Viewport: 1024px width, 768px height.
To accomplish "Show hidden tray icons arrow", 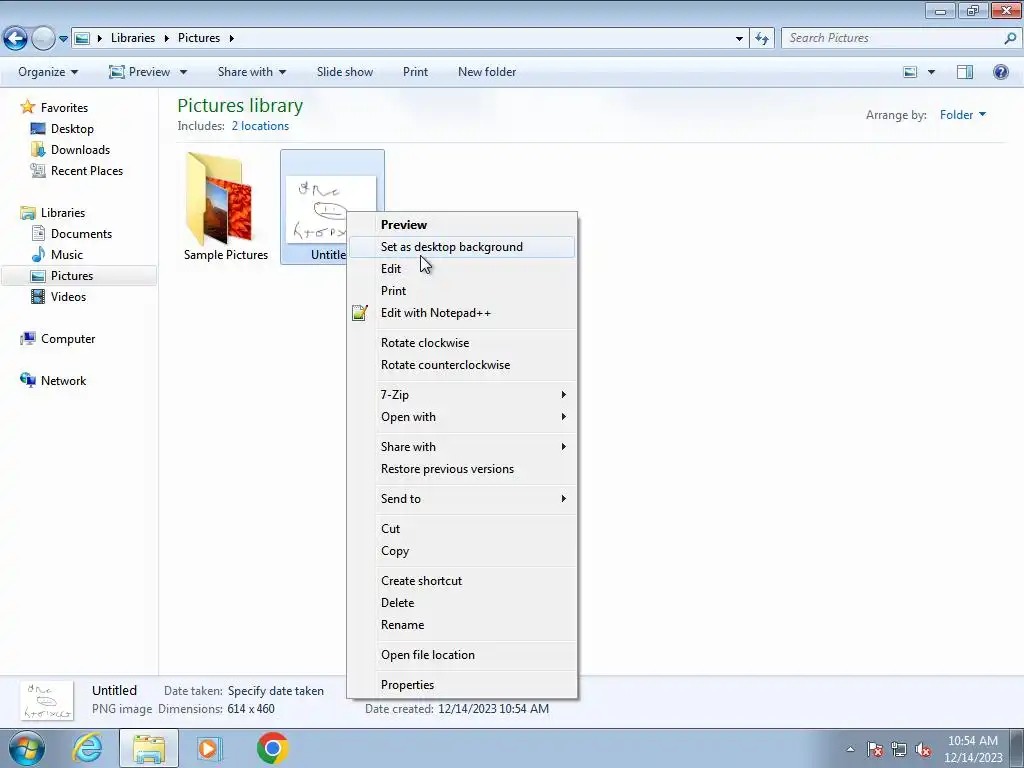I will (850, 750).
